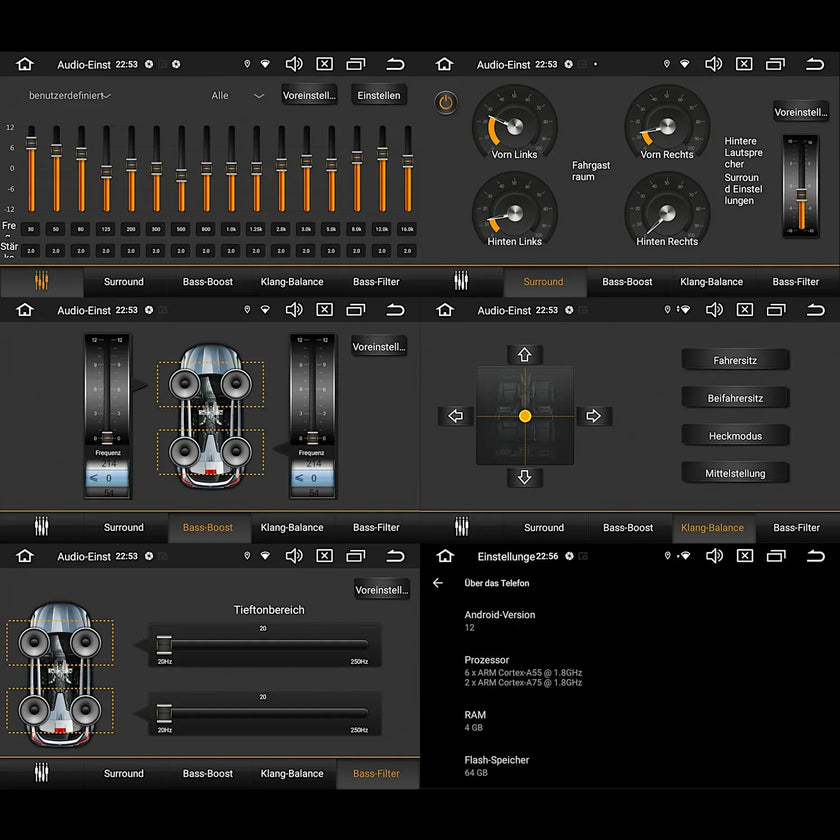
Task: Open the highlighted equalizer sliders tab icon
Action: [x=42, y=281]
